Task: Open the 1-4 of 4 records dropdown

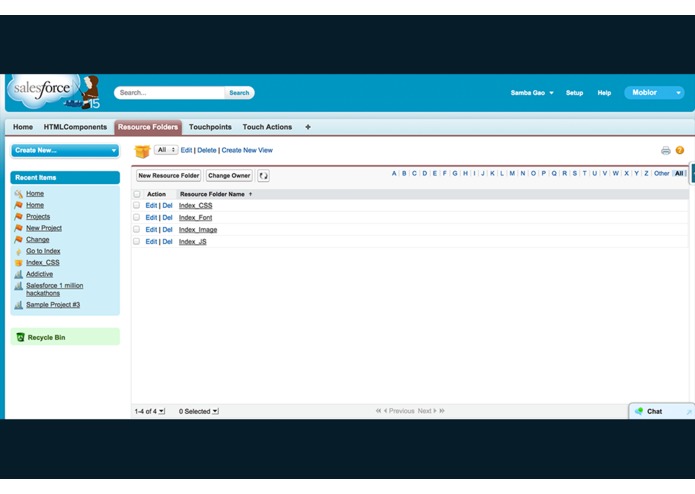Action: pos(150,412)
